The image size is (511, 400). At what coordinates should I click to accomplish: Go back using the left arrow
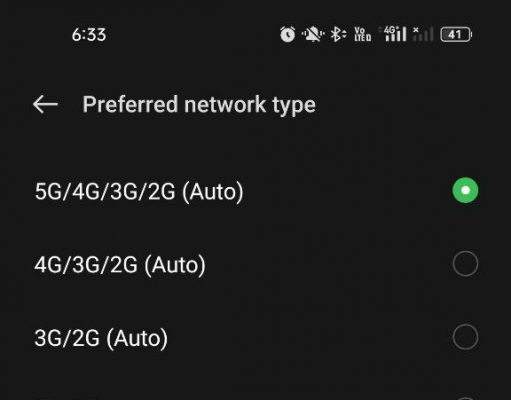tap(45, 104)
